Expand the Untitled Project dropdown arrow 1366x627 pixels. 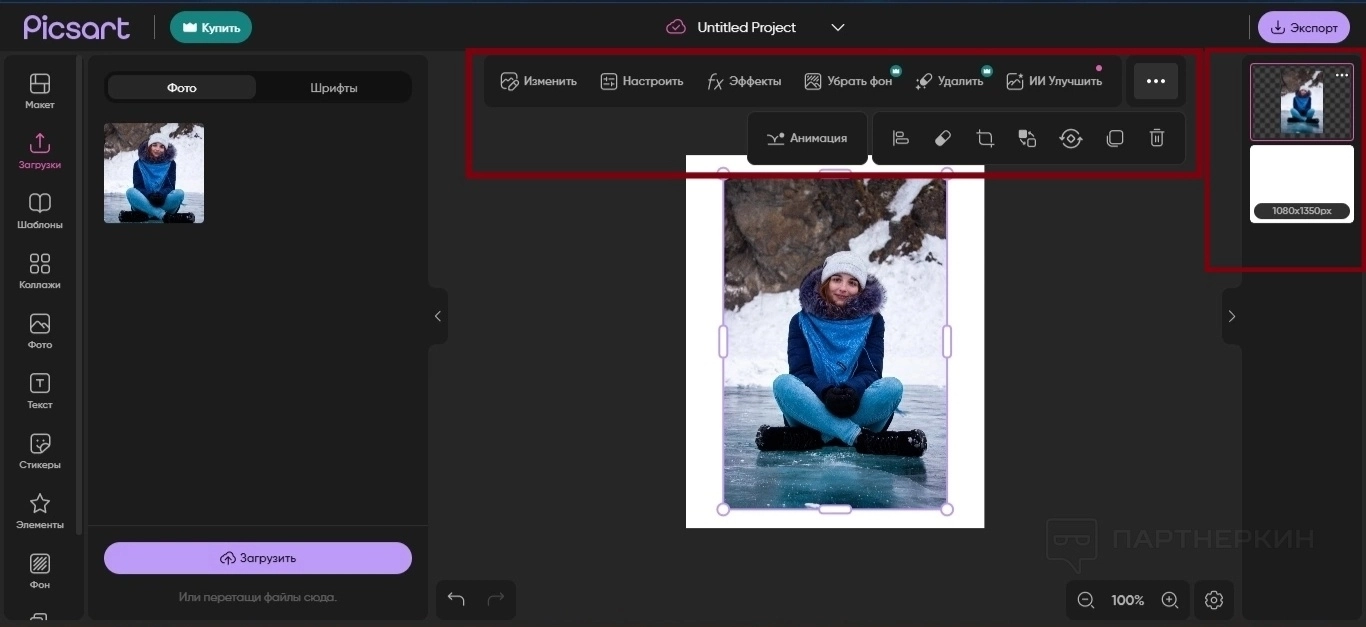click(x=838, y=27)
